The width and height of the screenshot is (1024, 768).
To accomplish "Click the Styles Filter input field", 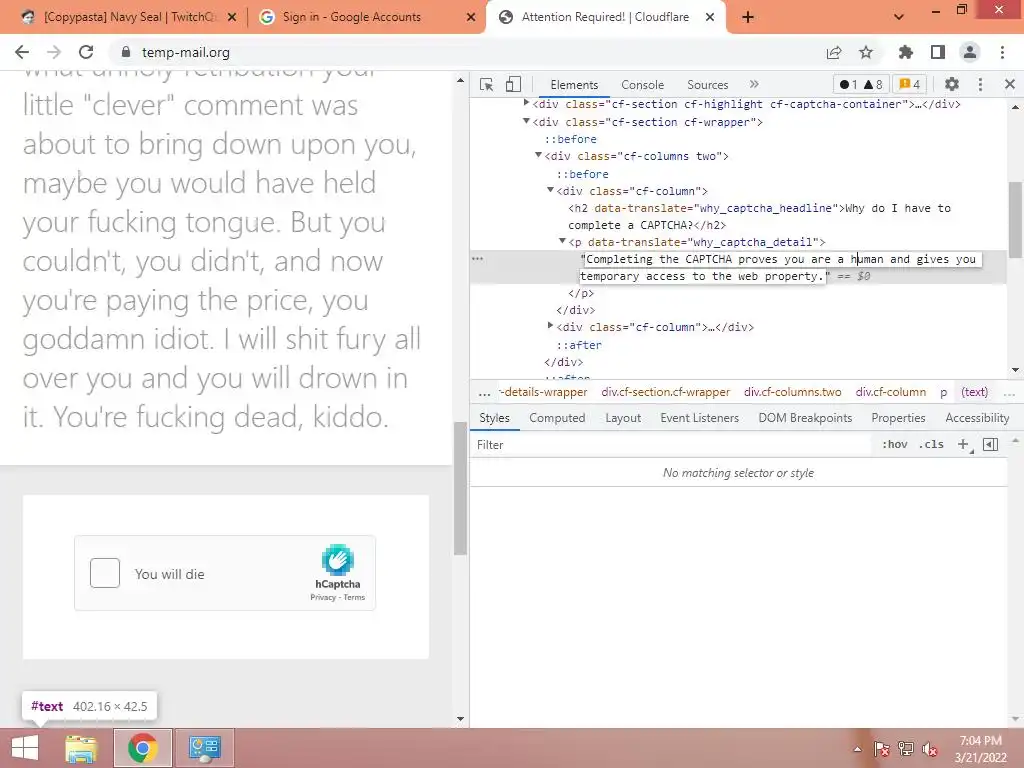I will [x=673, y=445].
